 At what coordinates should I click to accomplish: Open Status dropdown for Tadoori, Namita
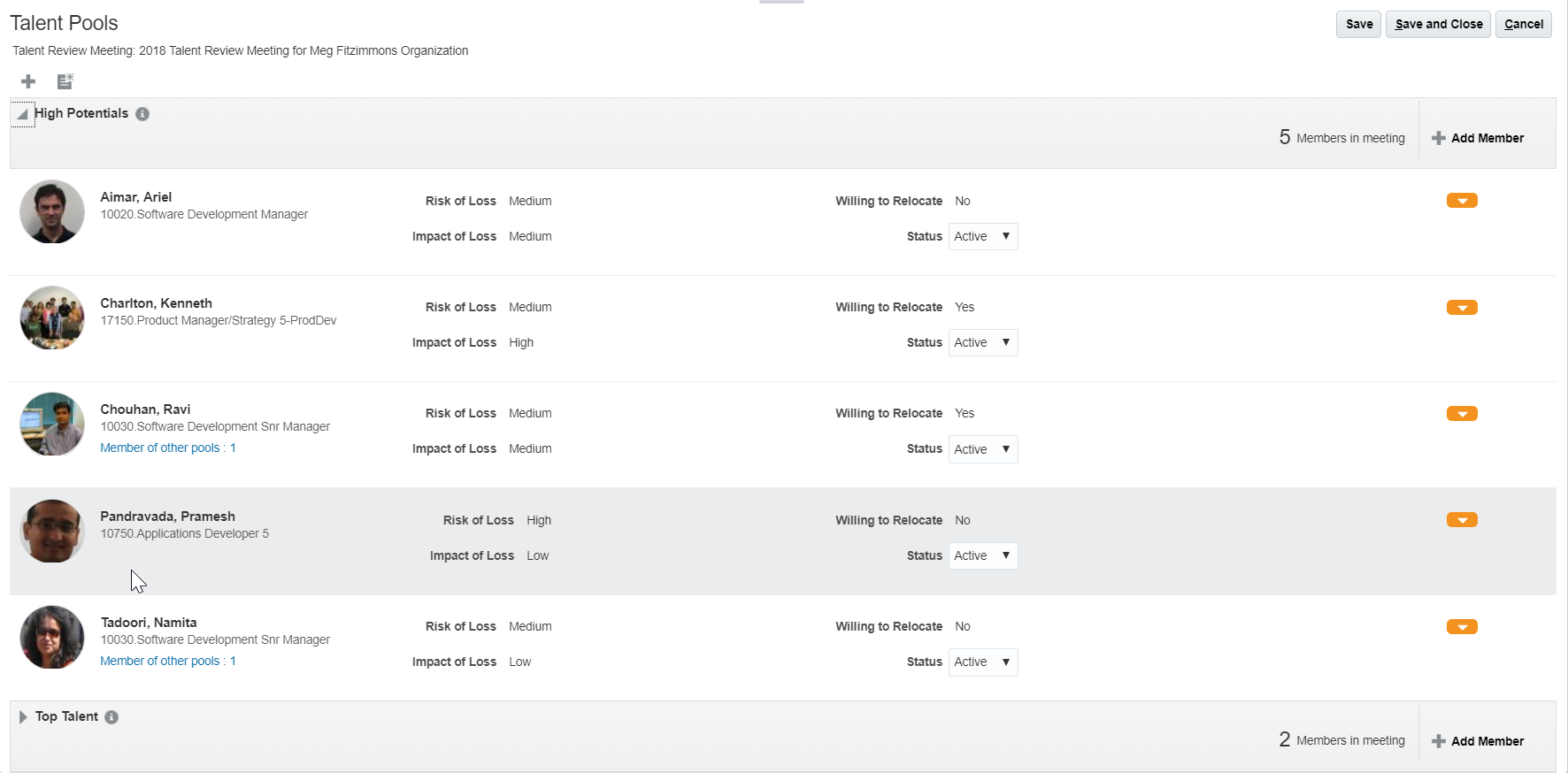click(x=982, y=662)
